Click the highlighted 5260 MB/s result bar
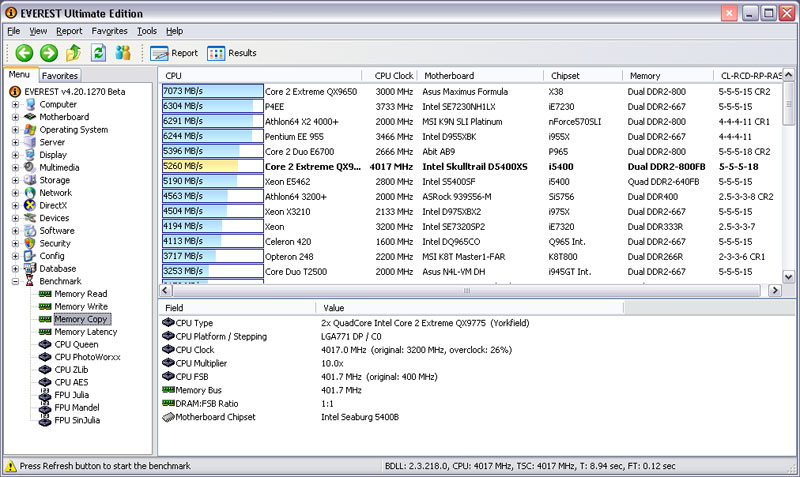The height and width of the screenshot is (477, 800). (213, 166)
